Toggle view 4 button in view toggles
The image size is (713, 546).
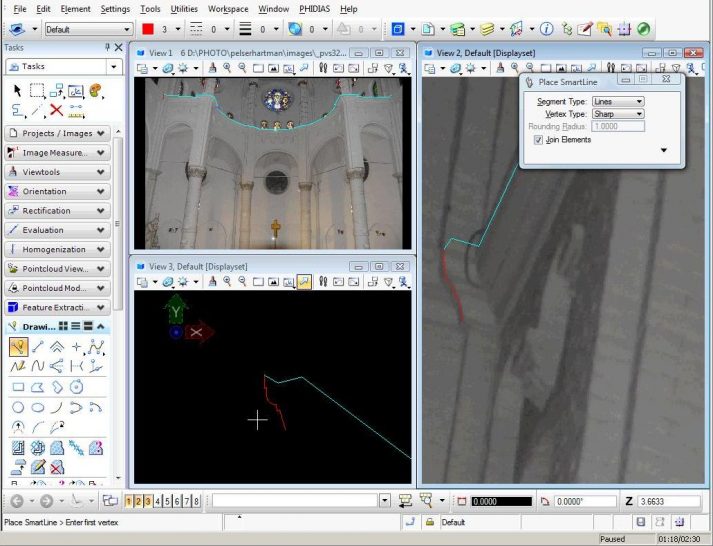pyautogui.click(x=157, y=501)
